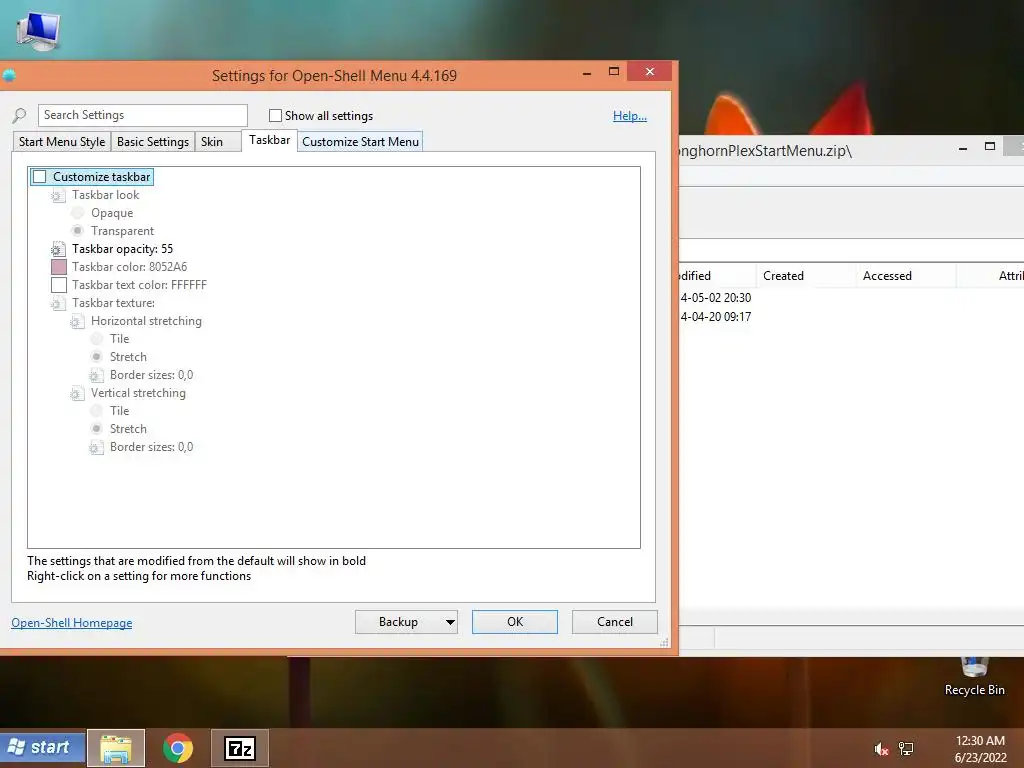Select Stretch under Vertical stretching

[x=97, y=428]
